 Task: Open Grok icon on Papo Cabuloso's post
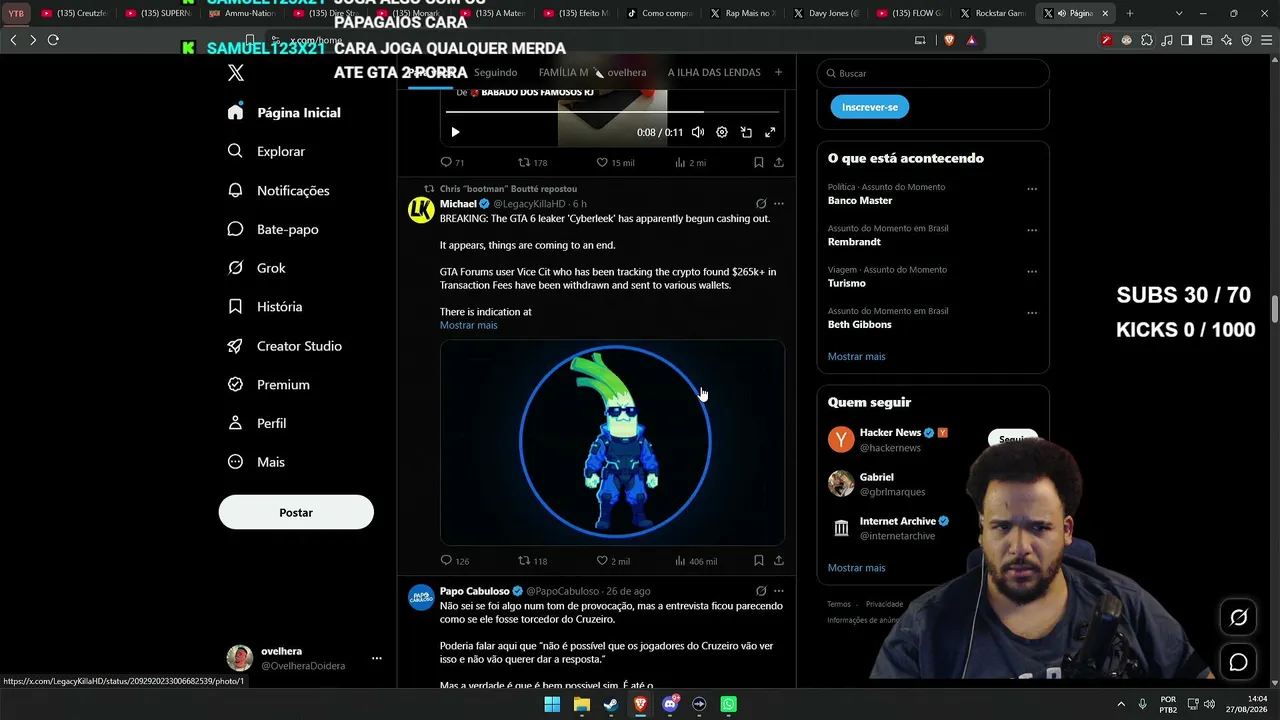tap(761, 591)
